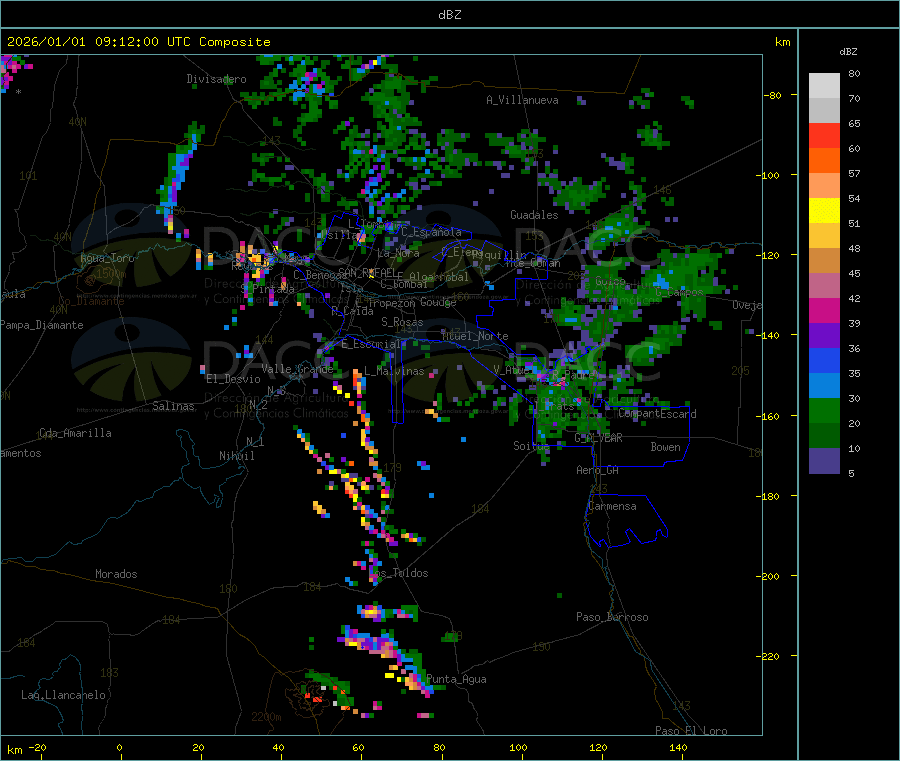Image resolution: width=900 pixels, height=761 pixels.
Task: Click the 140 km horizontal axis label
Action: pyautogui.click(x=678, y=747)
